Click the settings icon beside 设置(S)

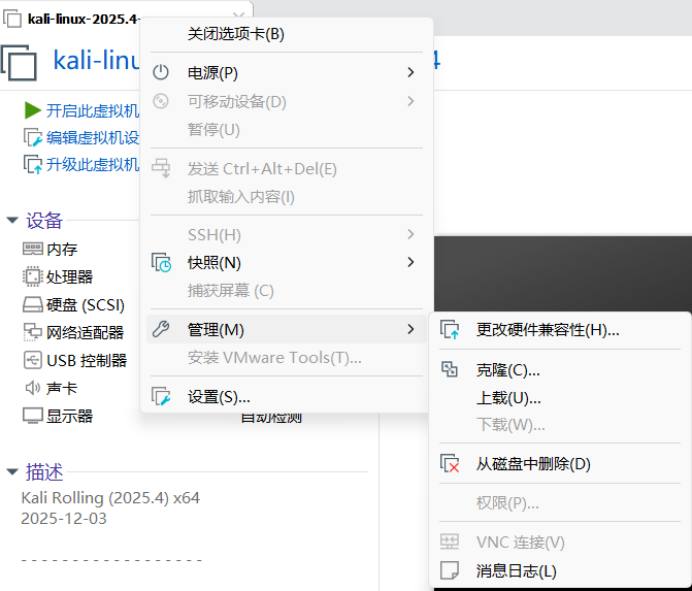click(x=161, y=396)
